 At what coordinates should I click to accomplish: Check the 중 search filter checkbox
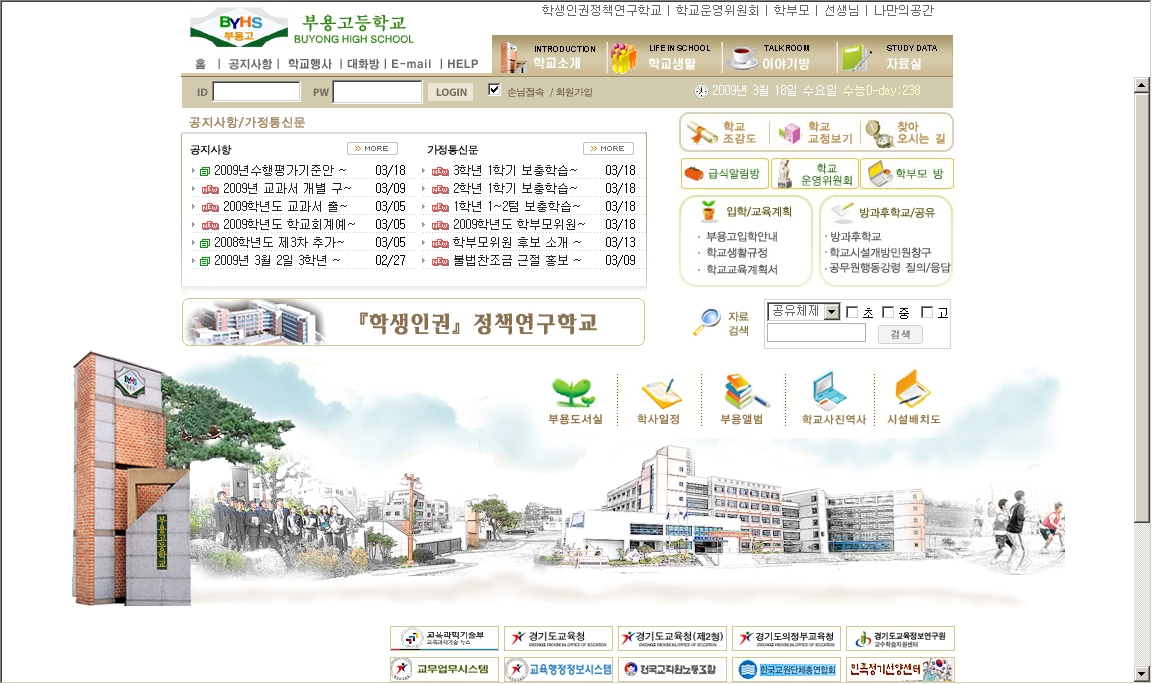pos(888,312)
